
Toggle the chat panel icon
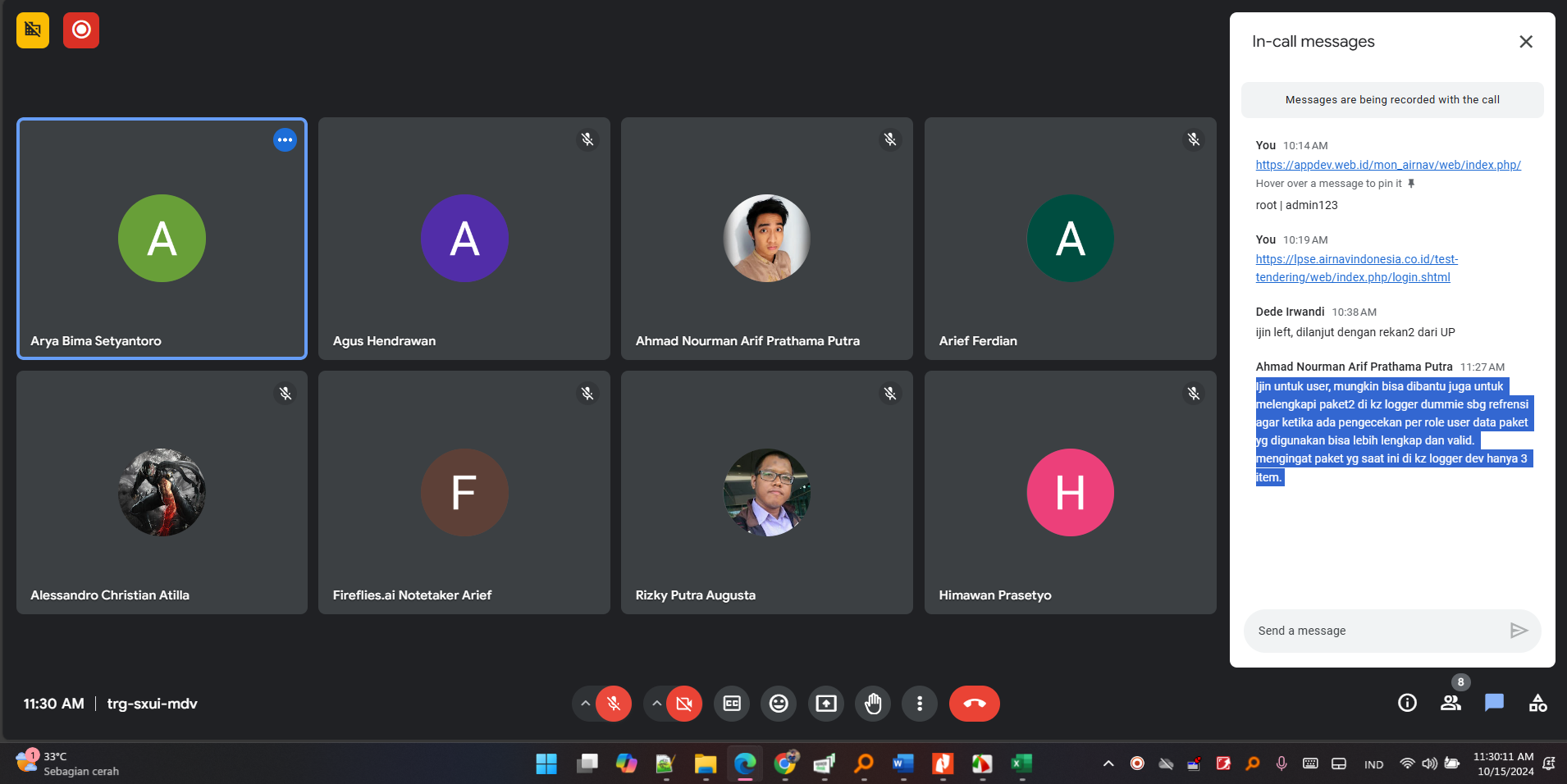(x=1494, y=703)
